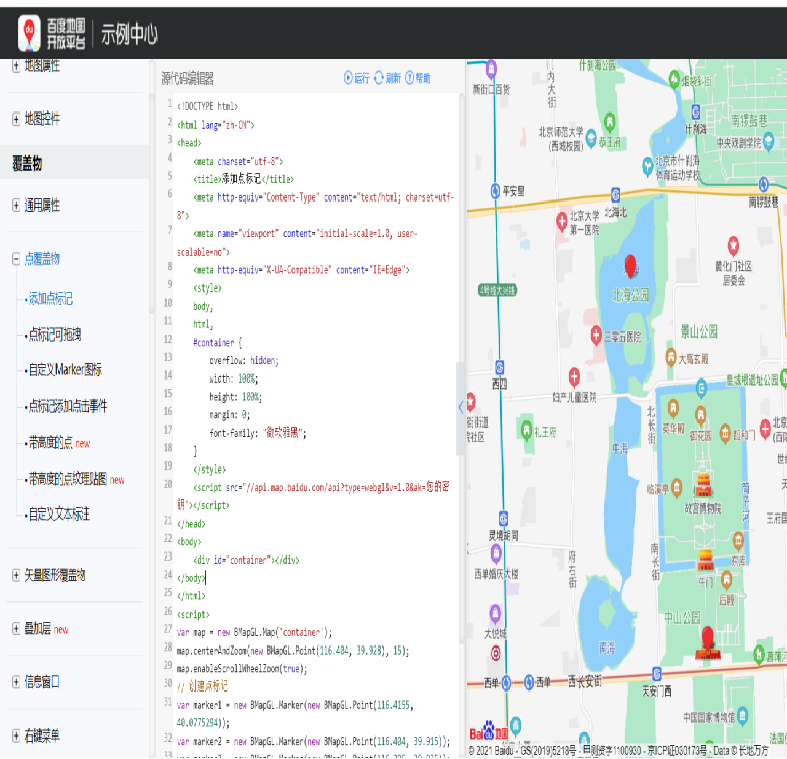Image resolution: width=787 pixels, height=759 pixels.
Task: Click the 妇产儿童医院 hospital icon
Action: tap(574, 376)
